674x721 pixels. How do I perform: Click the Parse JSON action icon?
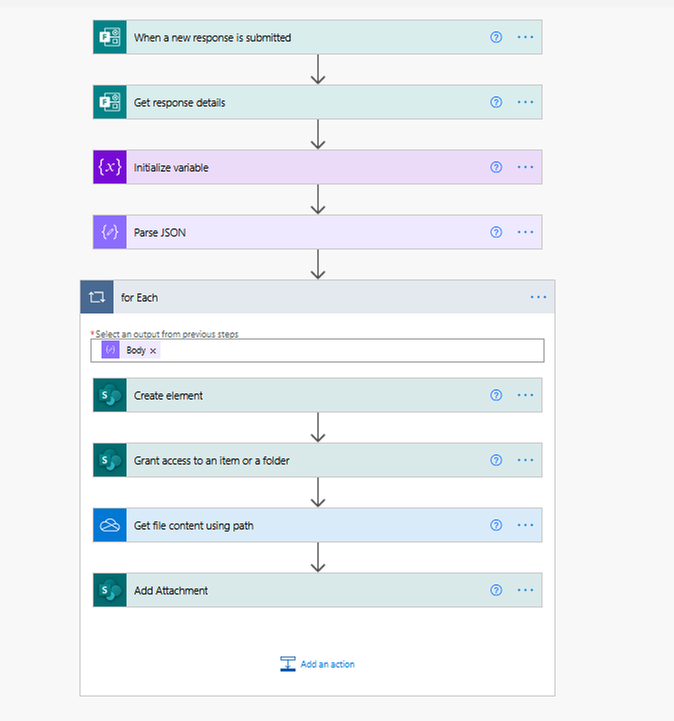click(x=110, y=232)
